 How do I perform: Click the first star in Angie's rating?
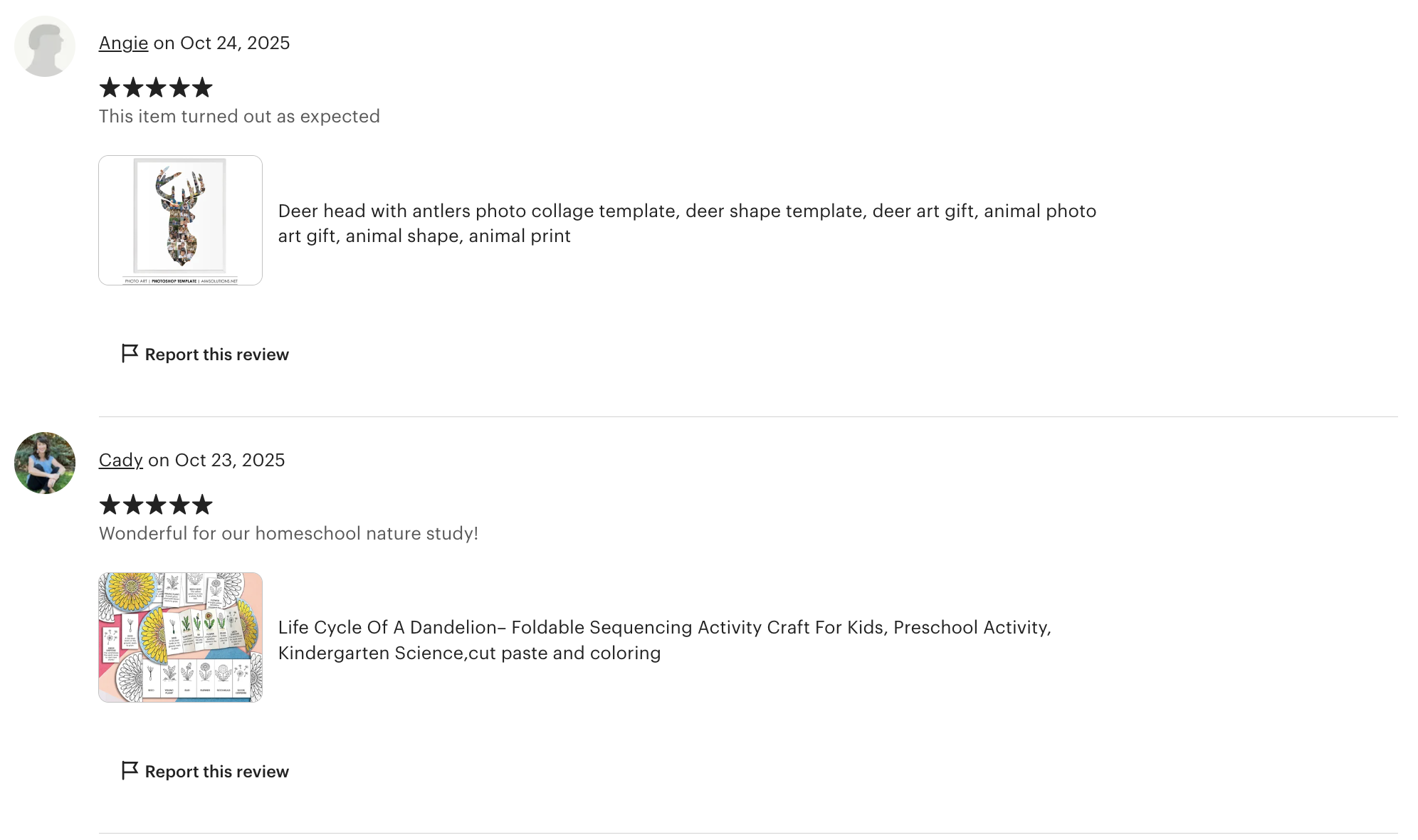click(x=110, y=88)
